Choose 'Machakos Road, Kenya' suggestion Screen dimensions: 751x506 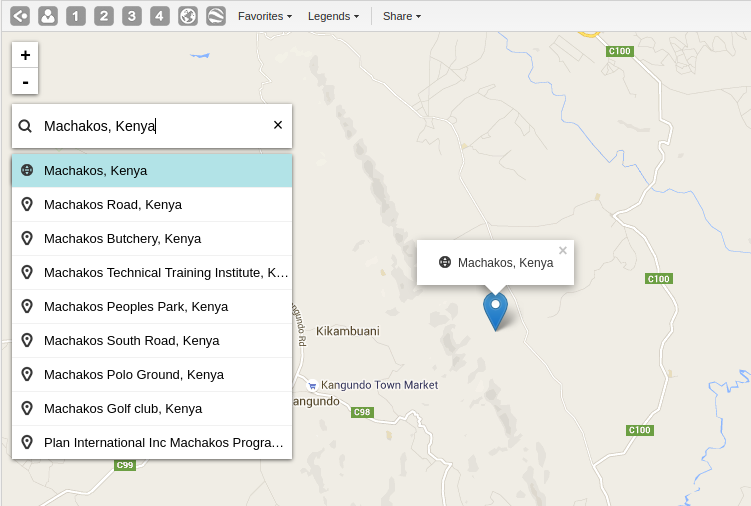pos(152,205)
